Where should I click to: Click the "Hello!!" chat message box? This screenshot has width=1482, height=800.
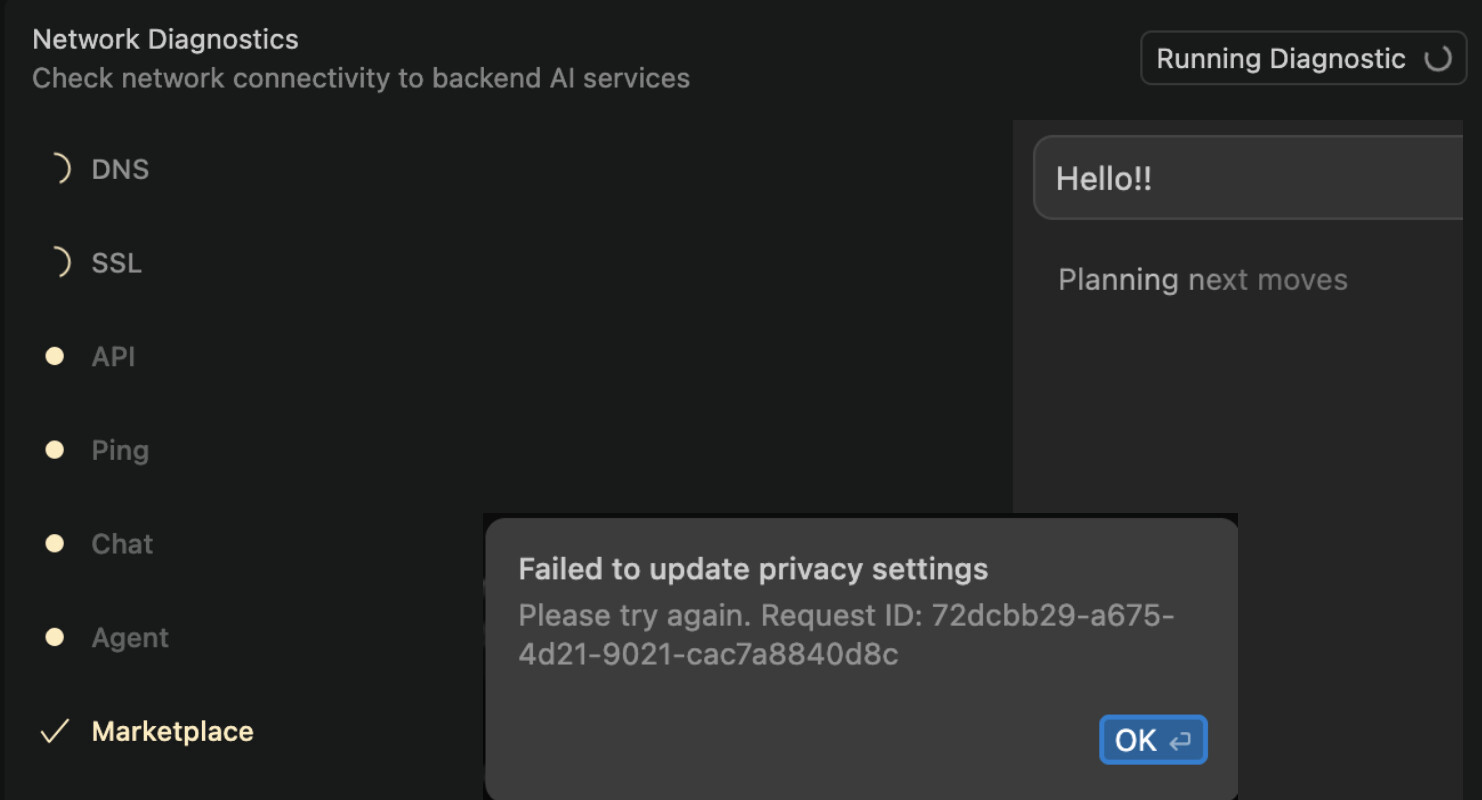[1248, 178]
